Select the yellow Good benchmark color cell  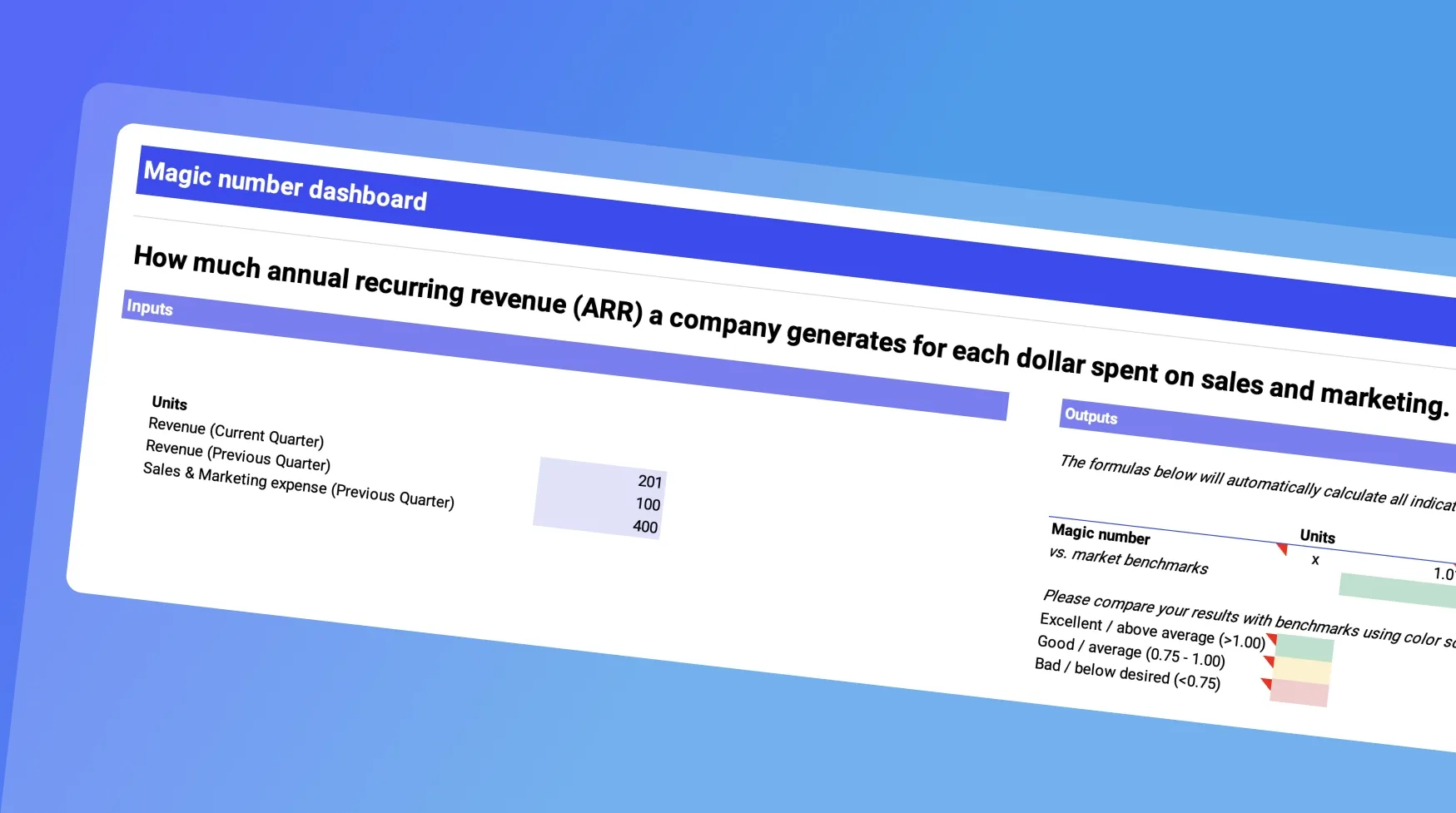(1301, 670)
